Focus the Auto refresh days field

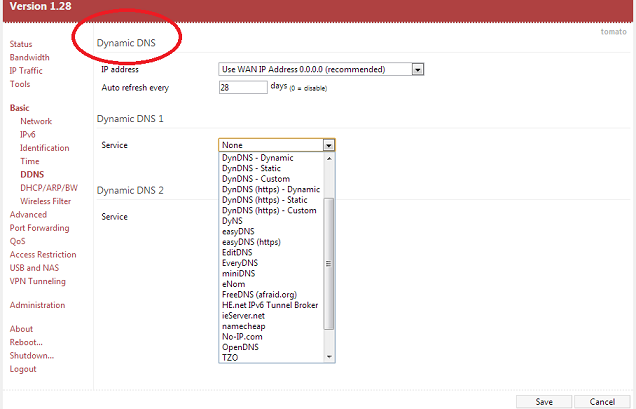(243, 87)
